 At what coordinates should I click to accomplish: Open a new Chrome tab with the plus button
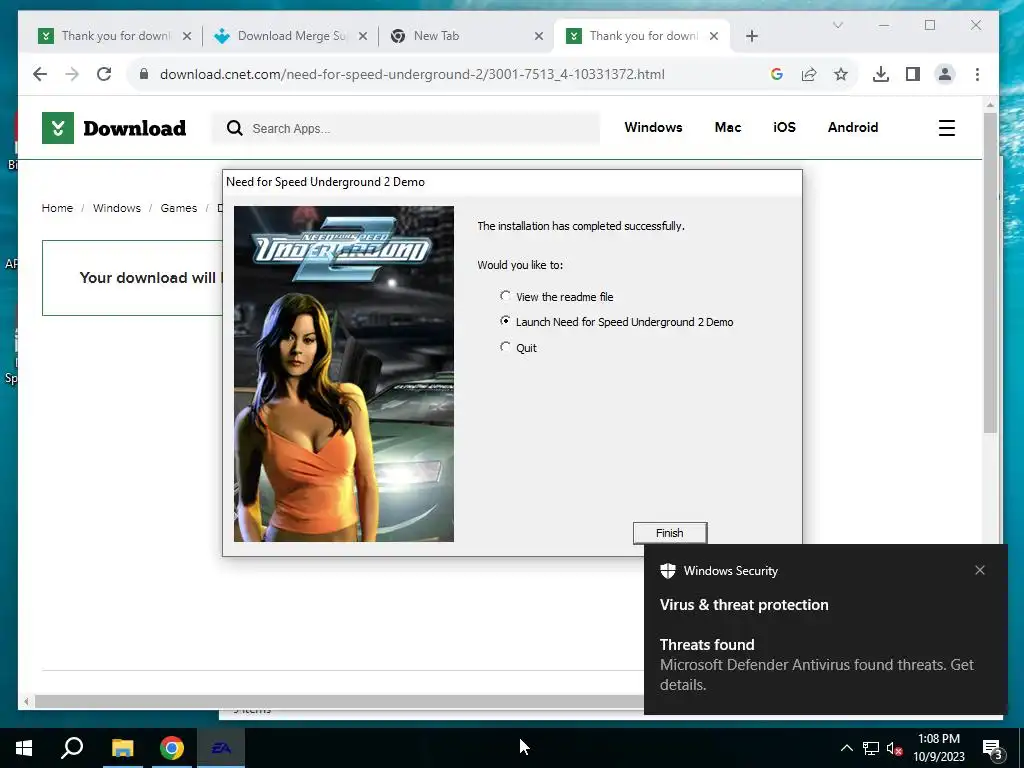(752, 36)
